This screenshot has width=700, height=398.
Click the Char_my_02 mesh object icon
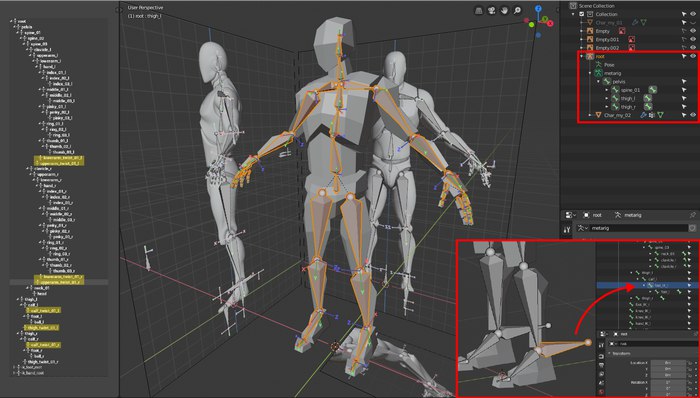598,115
